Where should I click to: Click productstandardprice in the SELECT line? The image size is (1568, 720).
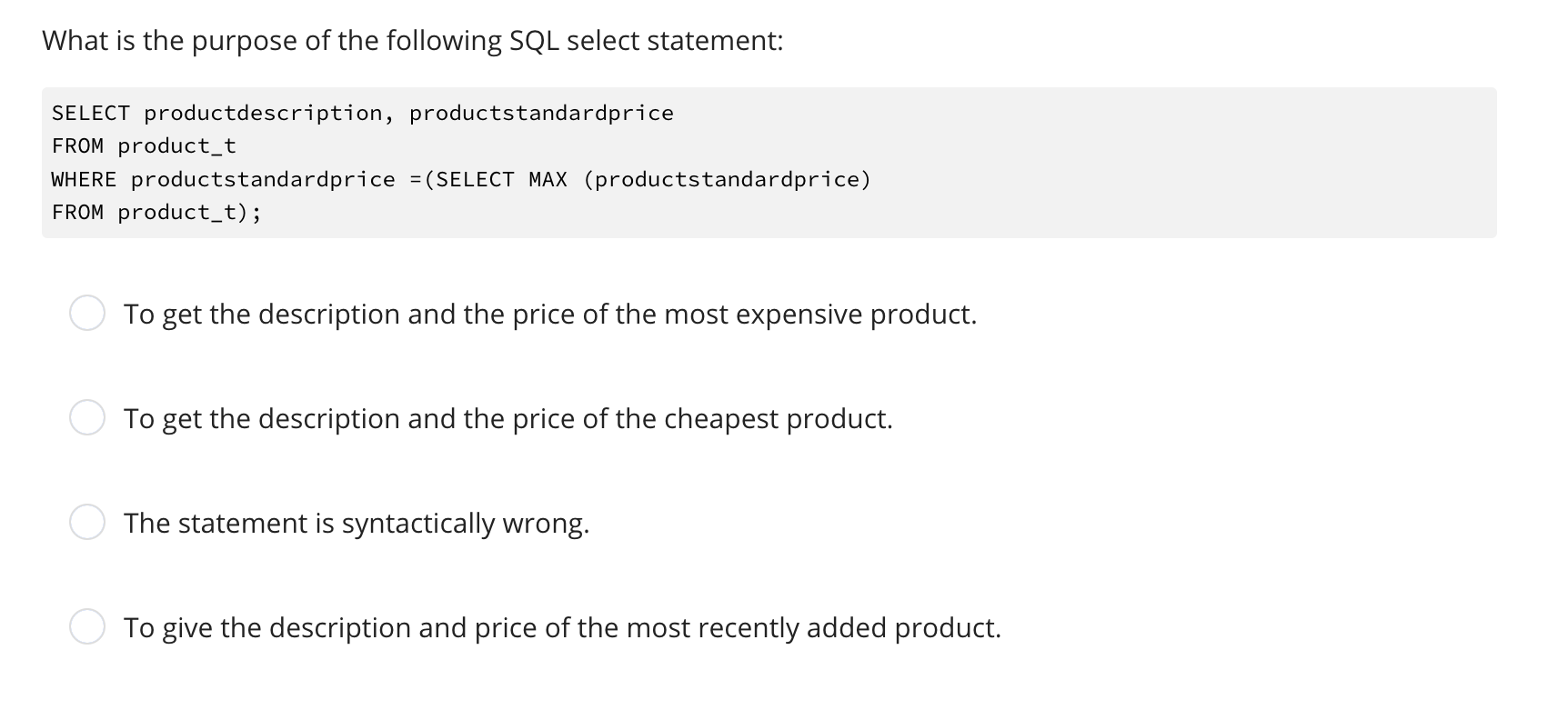[540, 113]
